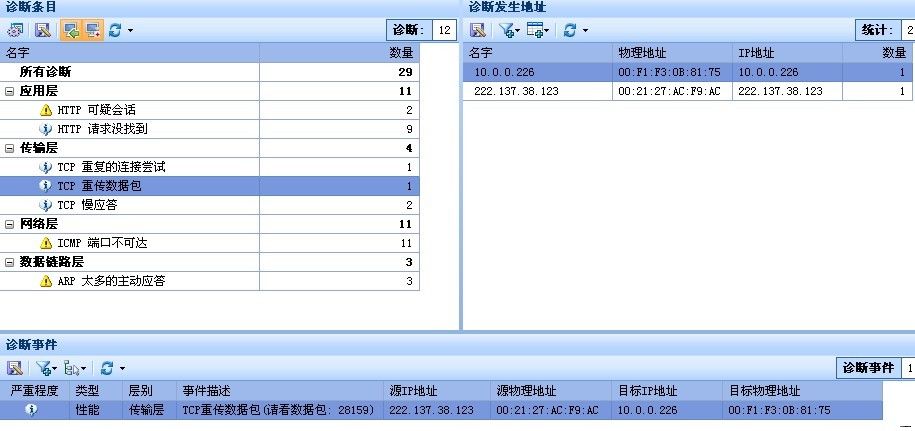Click warning icon beside ICMP 端口不可达
915x431 pixels.
[46, 243]
